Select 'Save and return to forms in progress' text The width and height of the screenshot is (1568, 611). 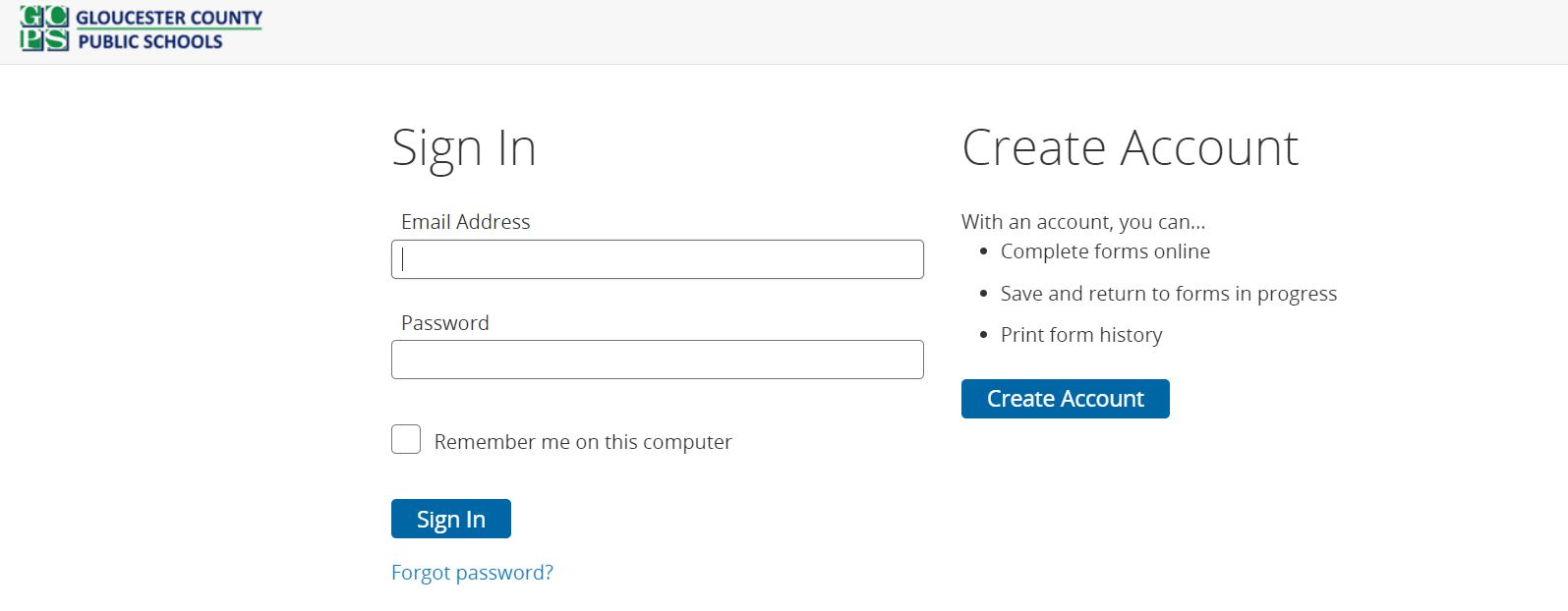(1169, 294)
